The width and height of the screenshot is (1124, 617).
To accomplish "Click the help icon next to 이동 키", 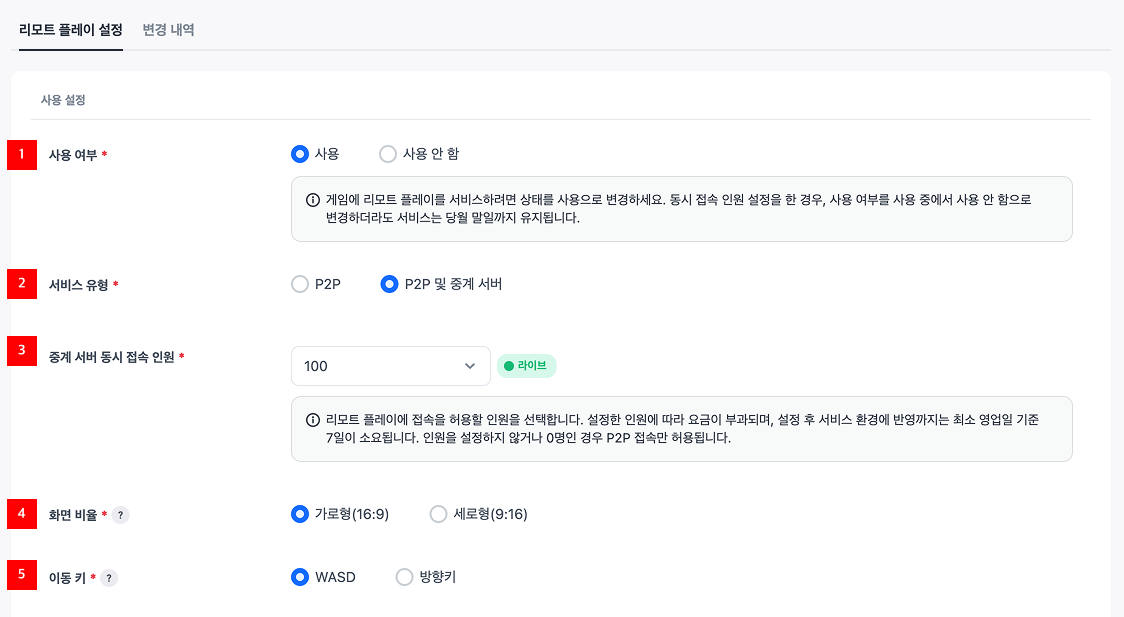I will click(109, 578).
